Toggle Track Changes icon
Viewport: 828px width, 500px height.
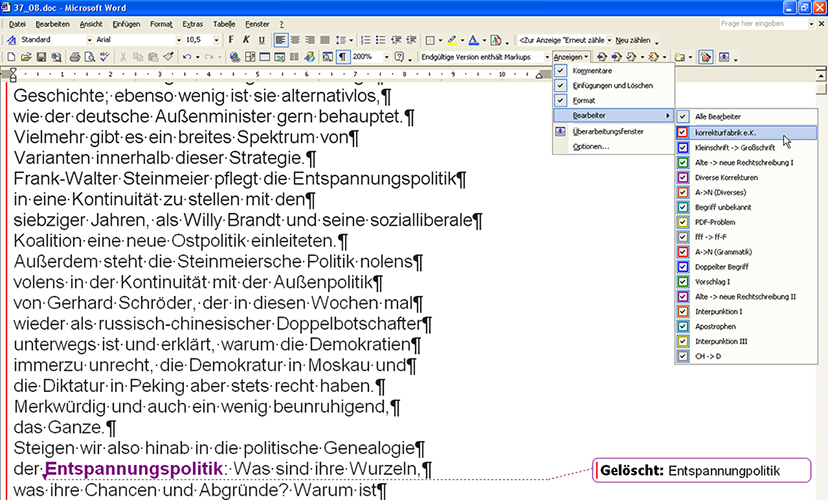(x=705, y=56)
